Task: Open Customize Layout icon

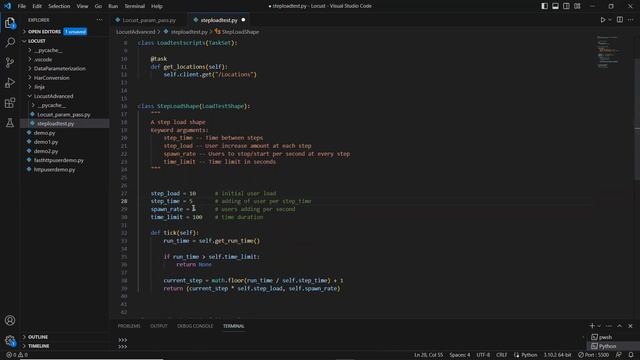Action: coord(577,6)
